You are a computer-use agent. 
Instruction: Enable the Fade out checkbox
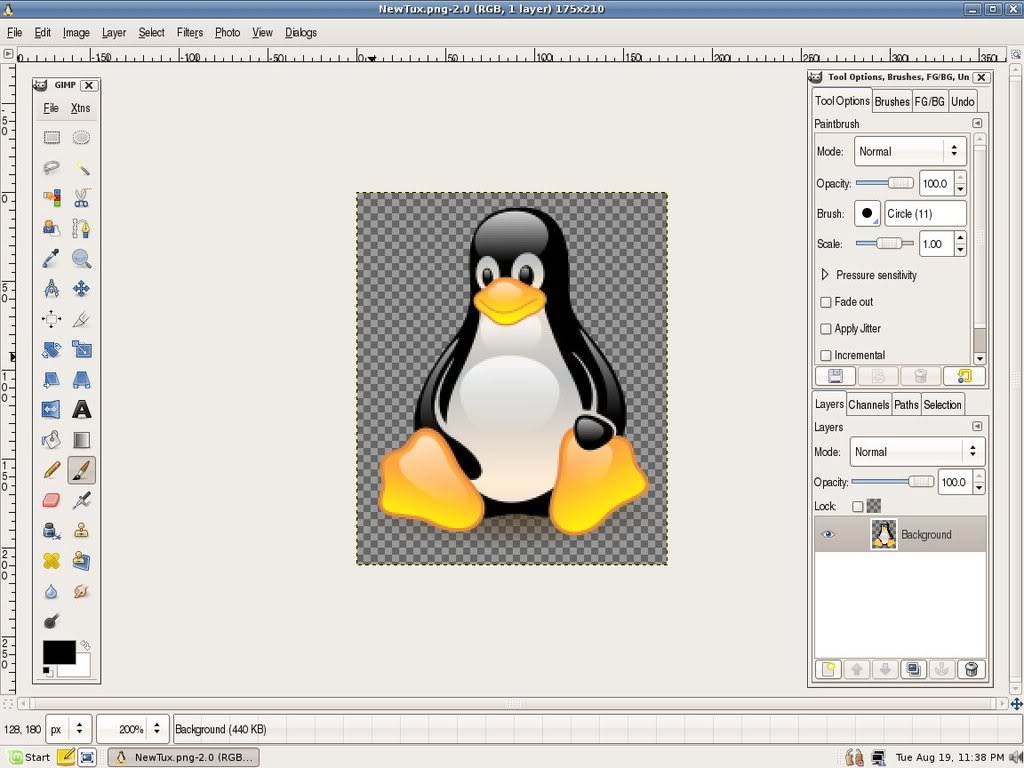pos(825,302)
